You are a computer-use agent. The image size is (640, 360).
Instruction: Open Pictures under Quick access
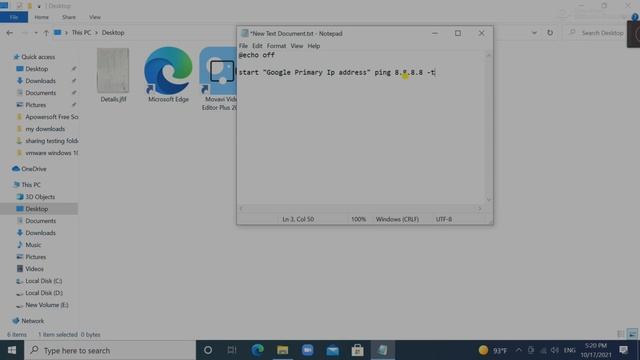pos(36,105)
